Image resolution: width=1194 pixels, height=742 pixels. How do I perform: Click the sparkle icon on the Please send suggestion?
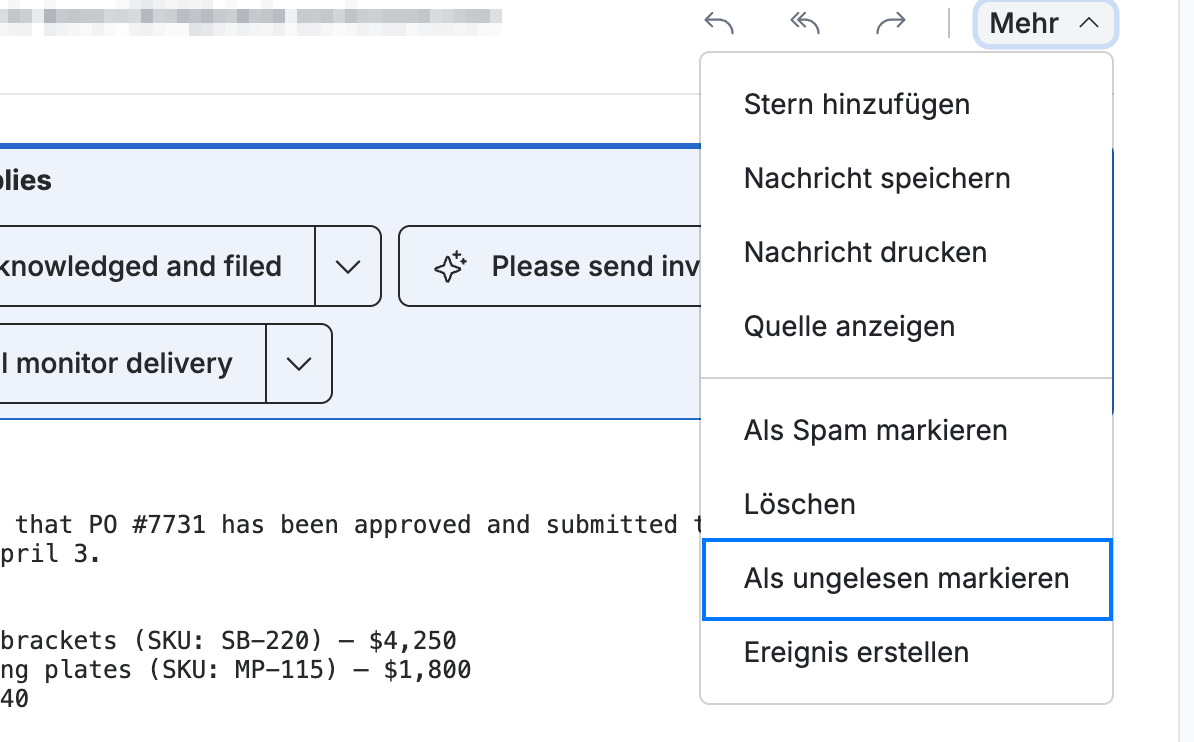450,267
